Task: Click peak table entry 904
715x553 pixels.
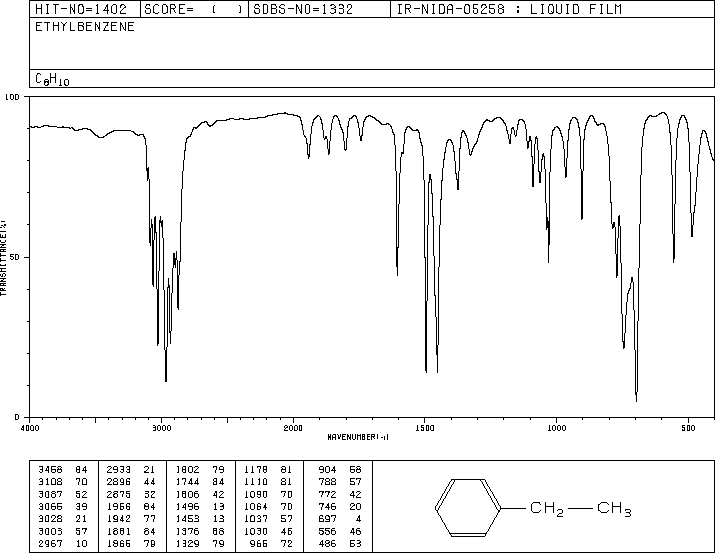Action: click(x=327, y=470)
